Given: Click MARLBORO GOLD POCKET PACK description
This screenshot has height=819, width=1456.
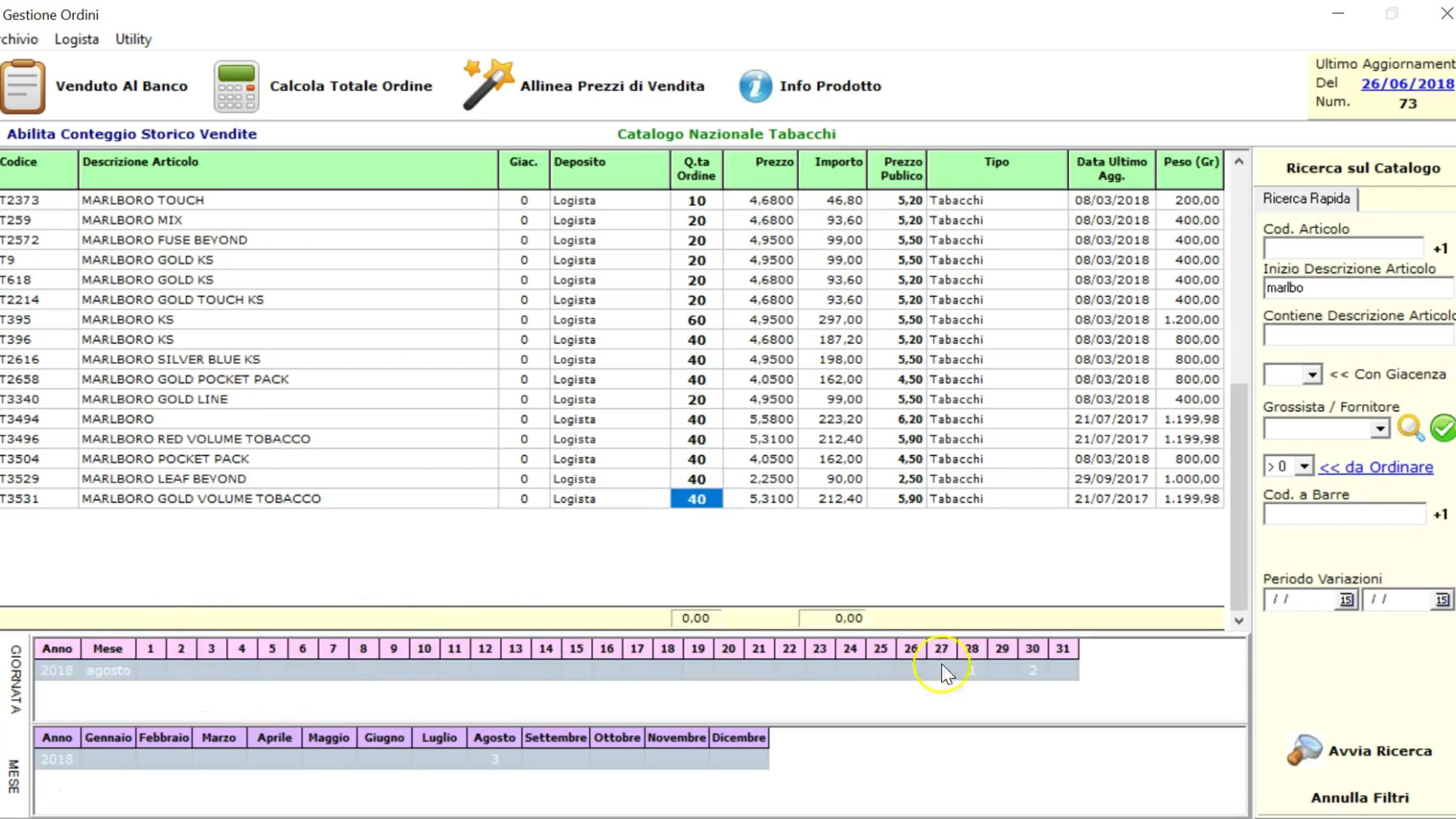Looking at the screenshot, I should pyautogui.click(x=185, y=379).
